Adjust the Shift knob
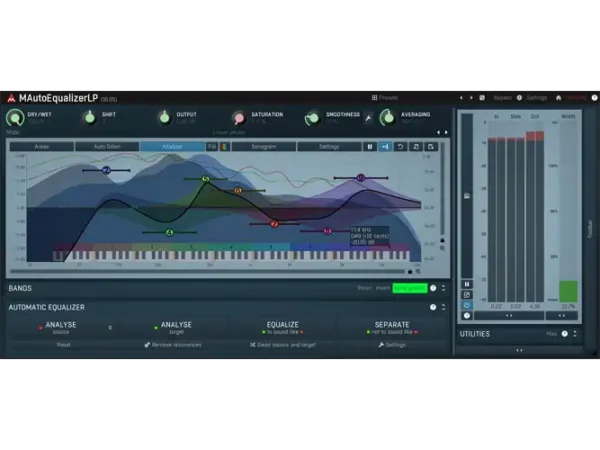Screen dimensions: 600x450 click(x=90, y=117)
